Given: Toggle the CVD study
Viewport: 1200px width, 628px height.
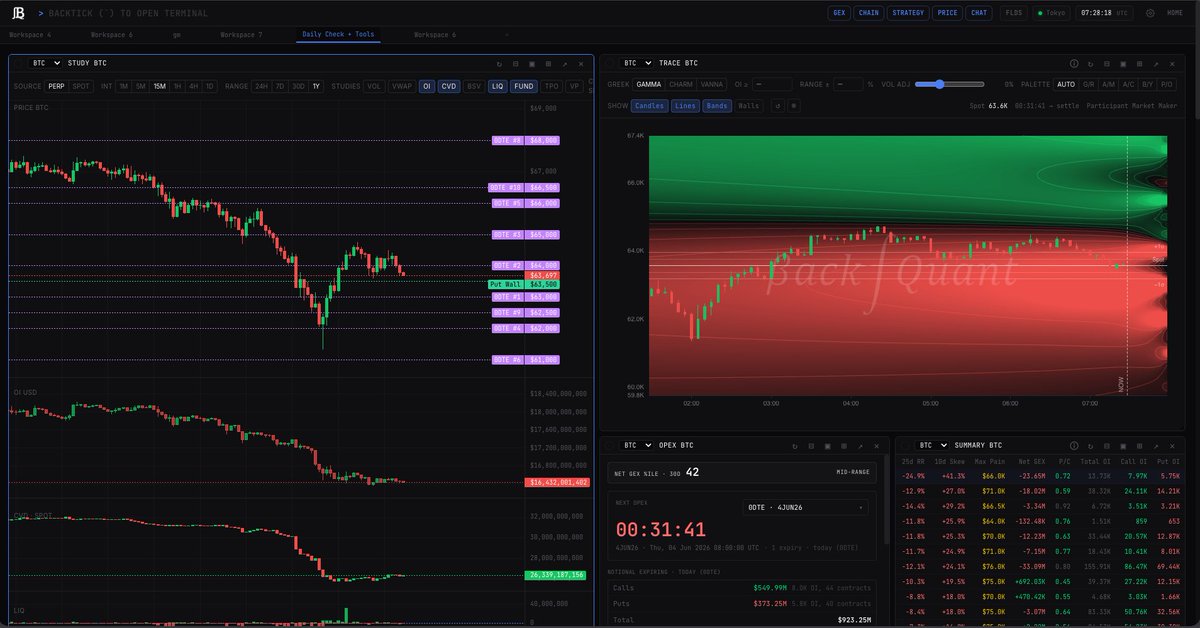Looking at the screenshot, I should pyautogui.click(x=449, y=86).
